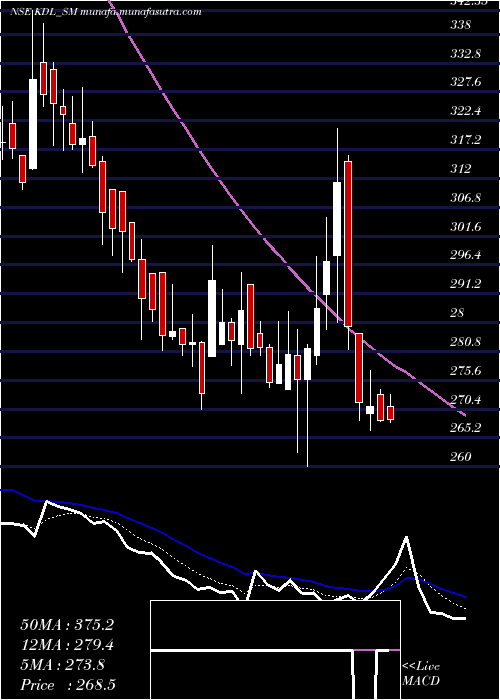Click the 291.2 price axis label

click(465, 284)
